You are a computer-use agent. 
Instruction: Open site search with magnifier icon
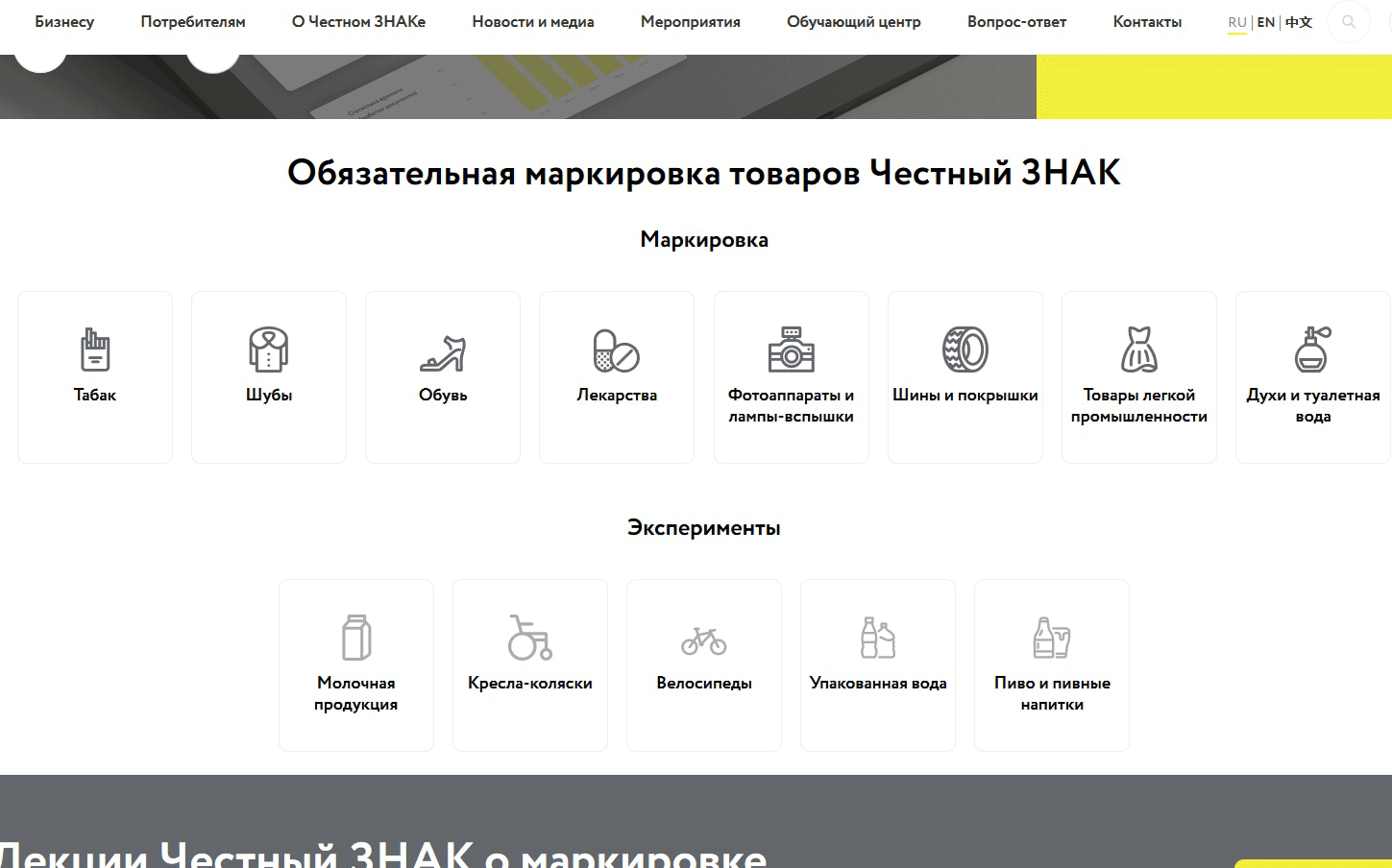click(x=1349, y=21)
